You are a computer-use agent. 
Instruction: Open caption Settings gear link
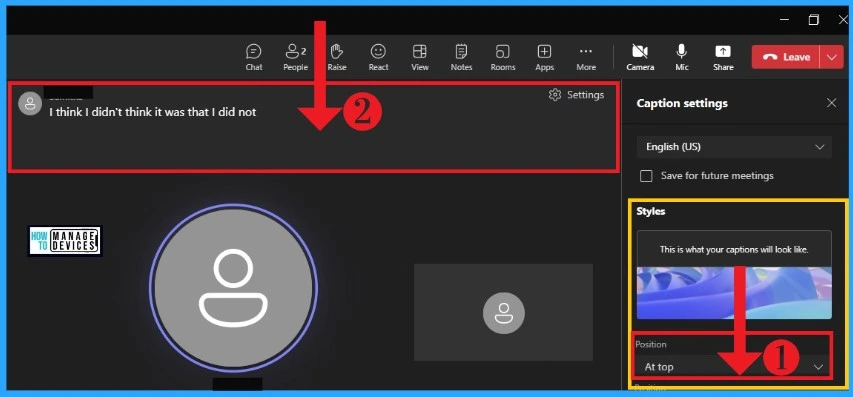(x=577, y=95)
